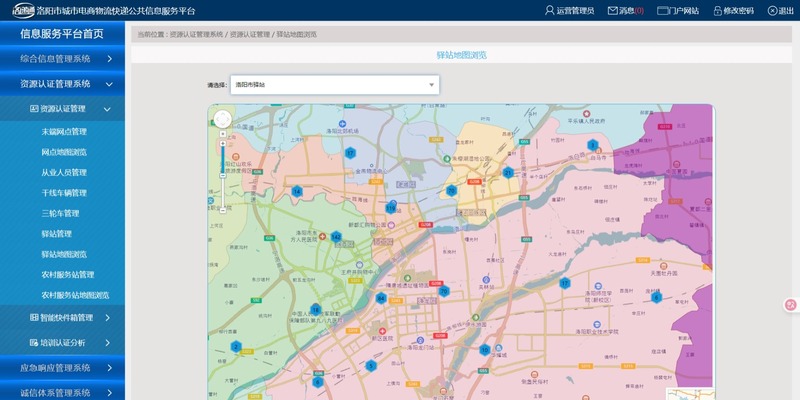Zoom in with the map plus button
Image resolution: width=800 pixels, height=400 pixels.
click(223, 143)
